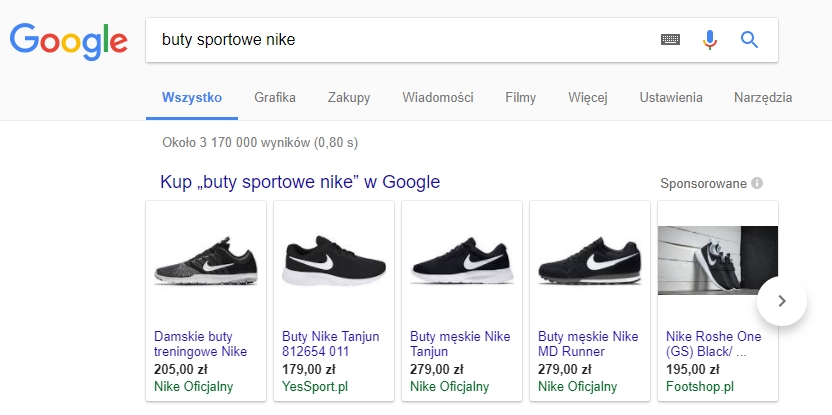Open Nike Roshe One (GS) Black product link
The height and width of the screenshot is (415, 832).
[711, 344]
